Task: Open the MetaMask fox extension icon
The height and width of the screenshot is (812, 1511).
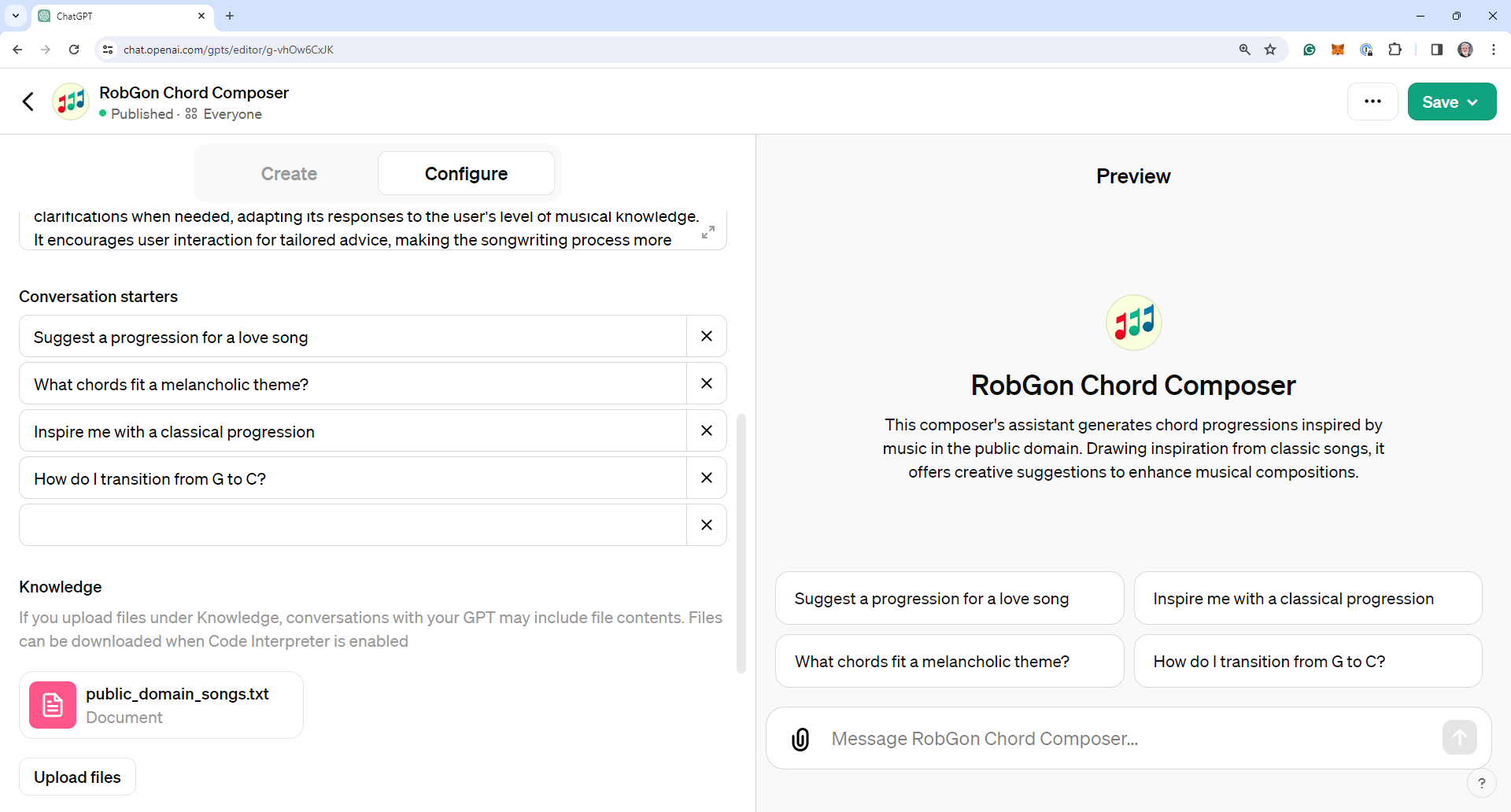Action: pyautogui.click(x=1338, y=50)
